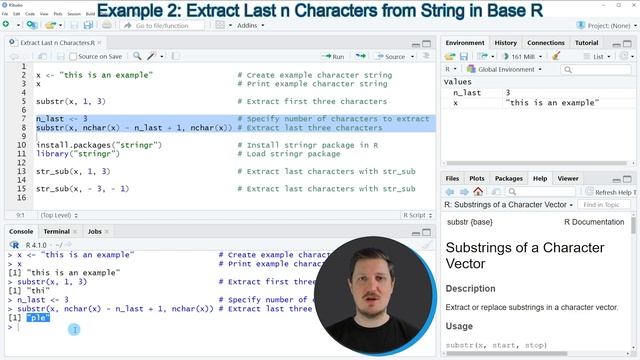Open the help topic title dropdown
The height and width of the screenshot is (360, 640).
[x=509, y=204]
